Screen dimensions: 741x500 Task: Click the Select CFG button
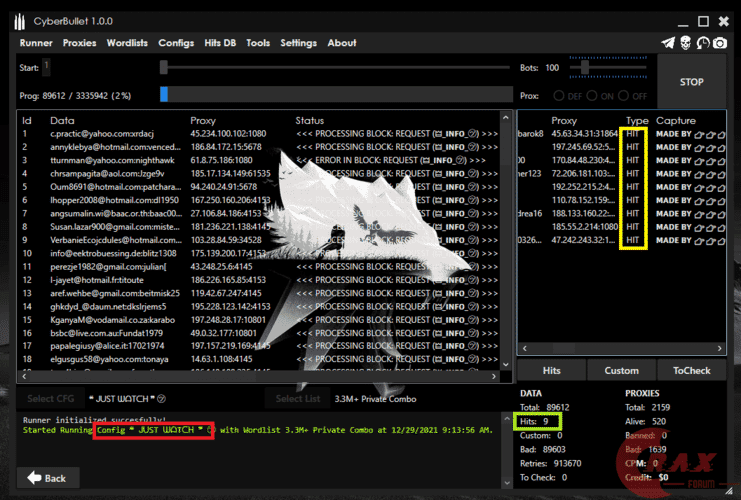(x=51, y=398)
